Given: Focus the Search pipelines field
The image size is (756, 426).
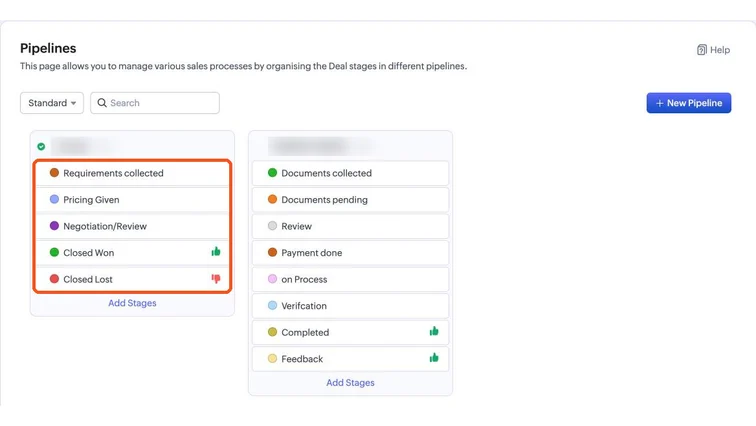Looking at the screenshot, I should click(x=155, y=103).
